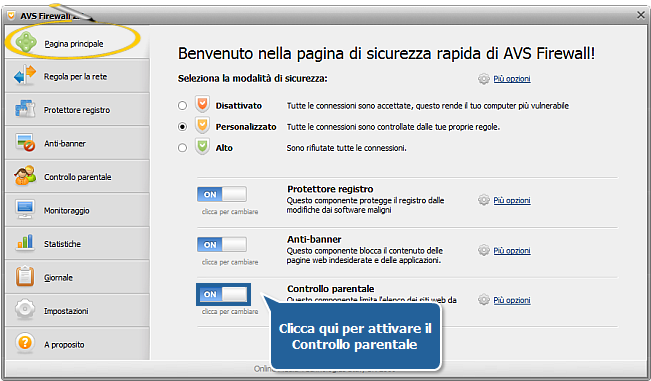Click AVS Firewall title bar shield icon
Image resolution: width=651 pixels, height=381 pixels.
click(x=11, y=16)
